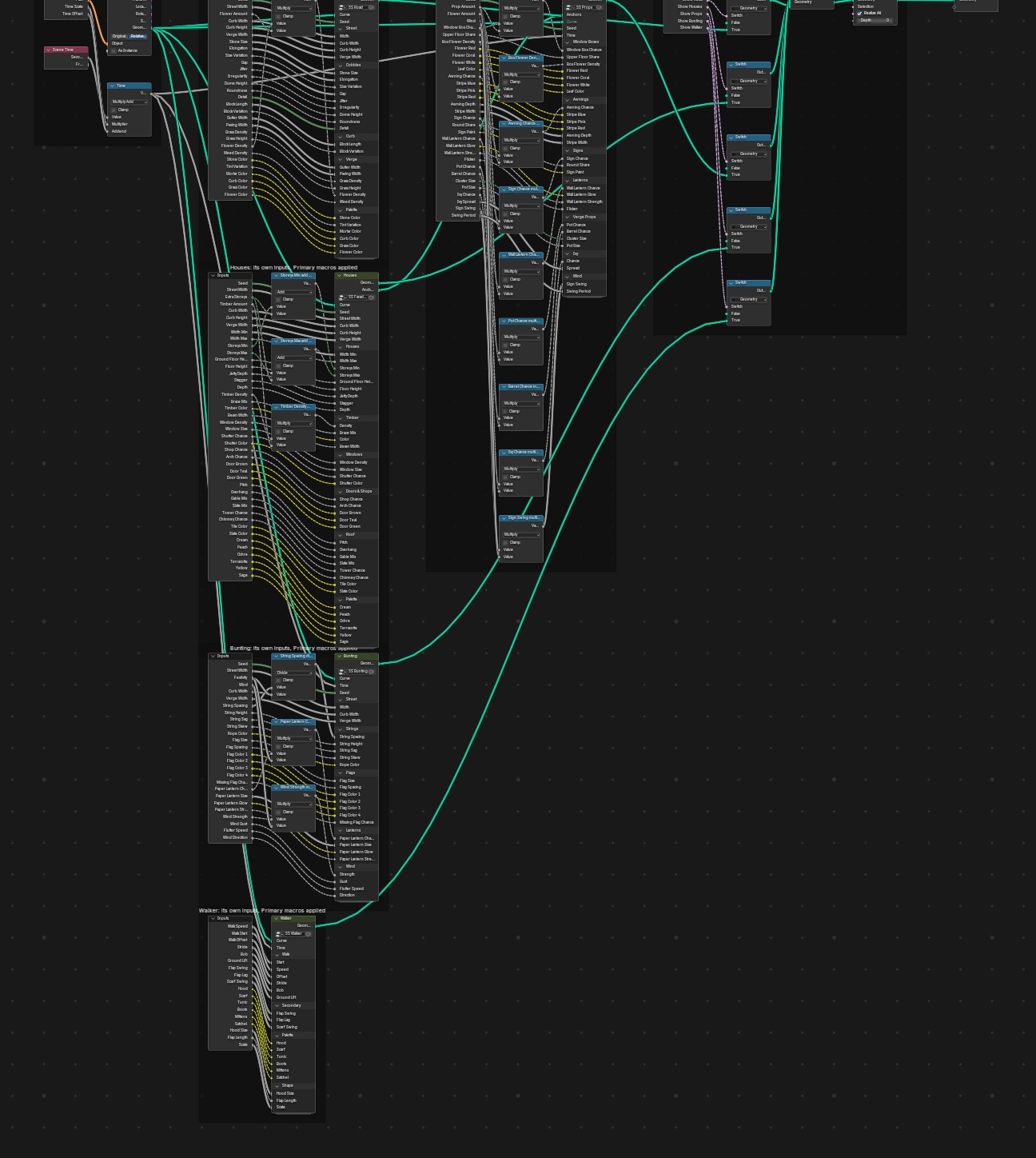This screenshot has height=1158, width=1036.
Task: Toggle fake user shield on SS Facade
Action: [371, 297]
